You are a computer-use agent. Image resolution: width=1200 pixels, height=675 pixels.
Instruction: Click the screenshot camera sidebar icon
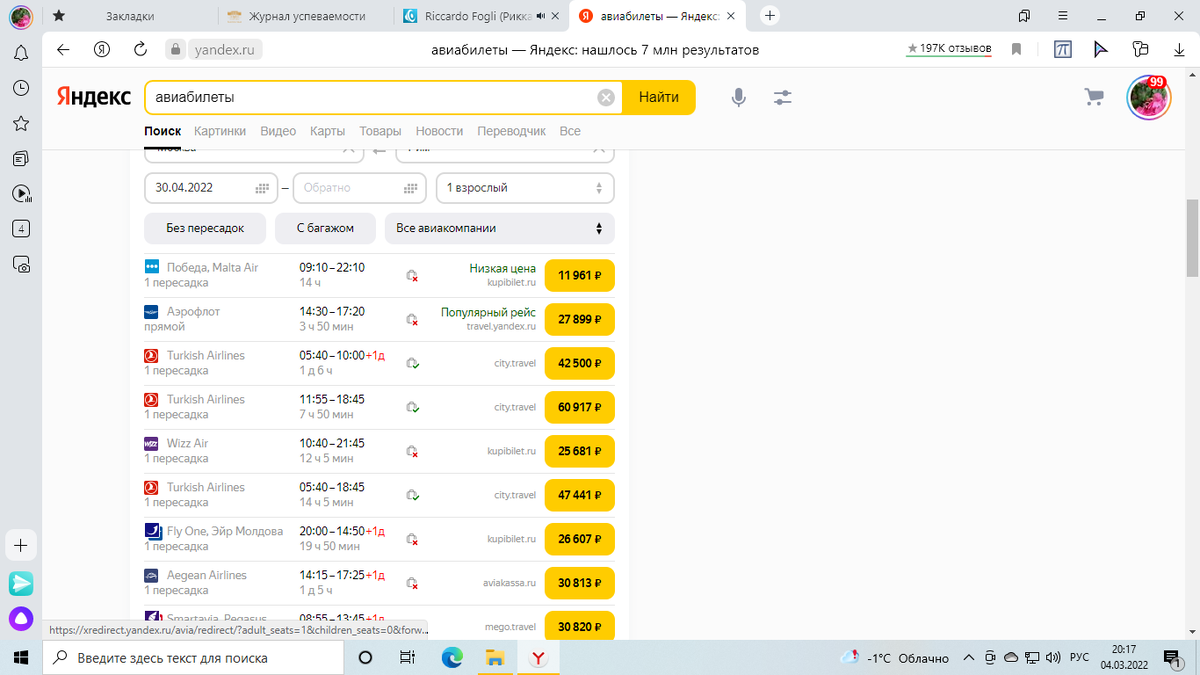click(21, 264)
